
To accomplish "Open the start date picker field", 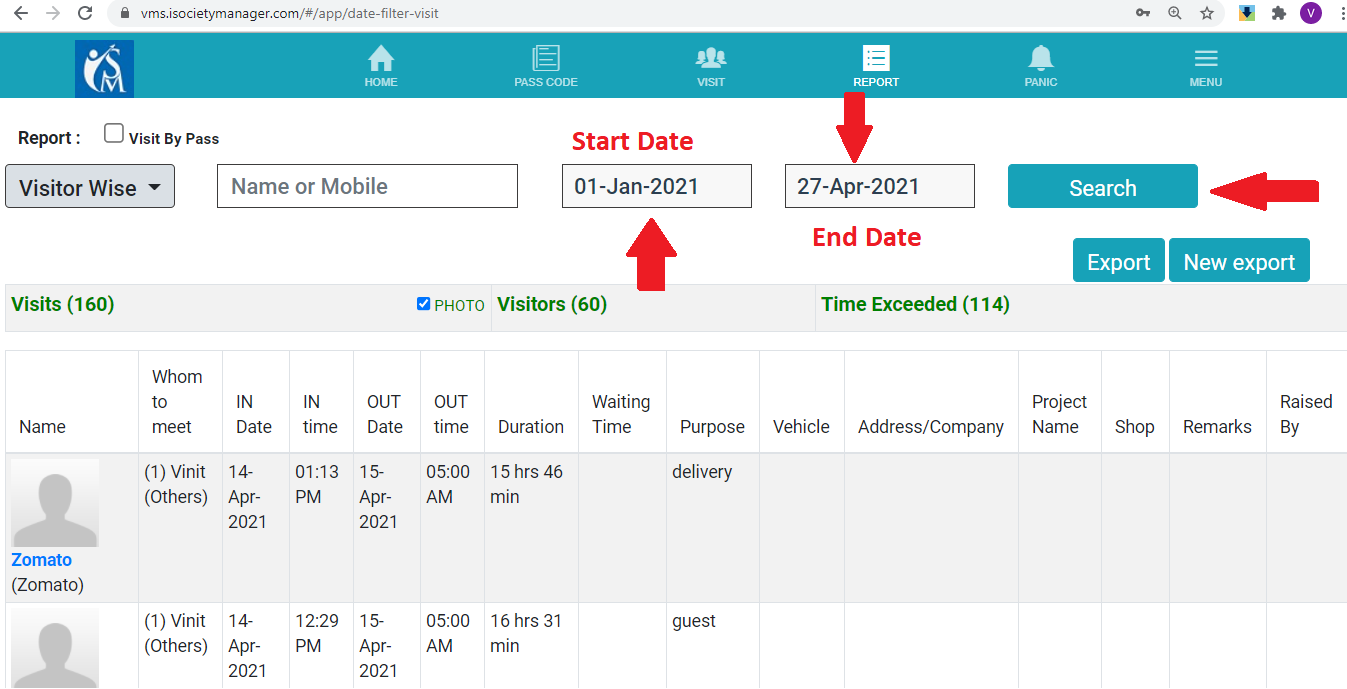I will pos(656,187).
